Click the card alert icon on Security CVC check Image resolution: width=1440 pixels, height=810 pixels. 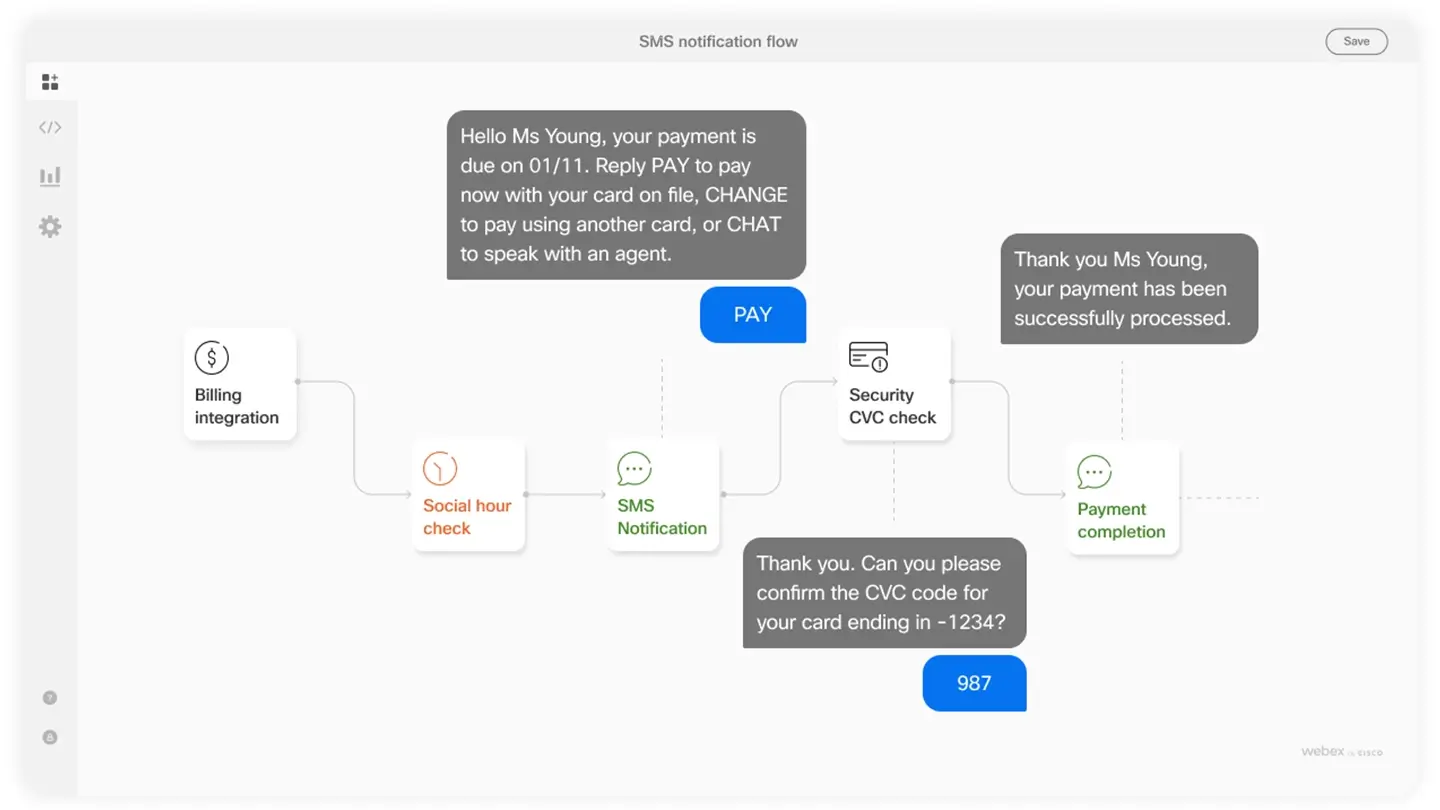[x=868, y=356]
